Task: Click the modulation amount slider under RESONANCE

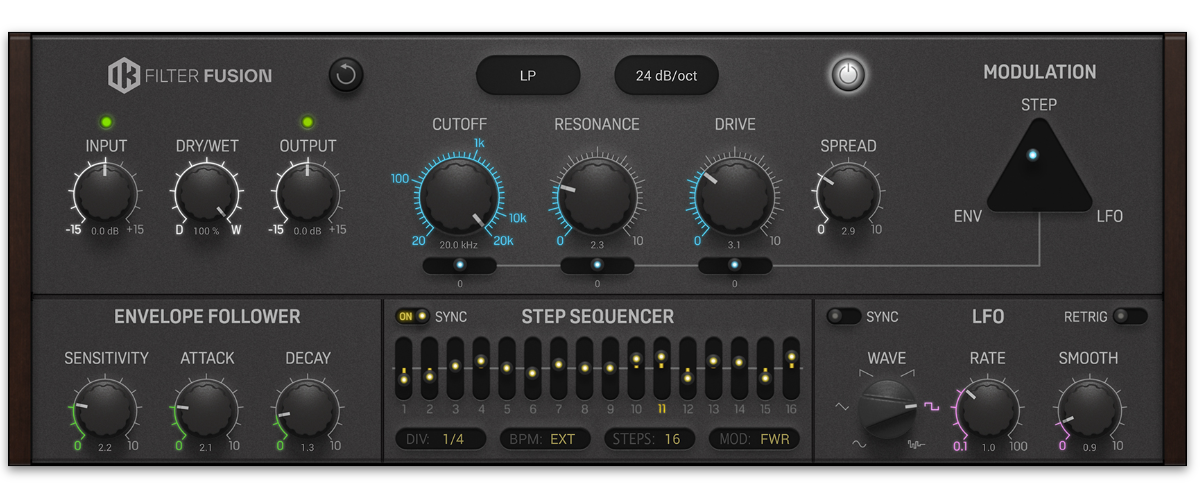Action: point(597,265)
